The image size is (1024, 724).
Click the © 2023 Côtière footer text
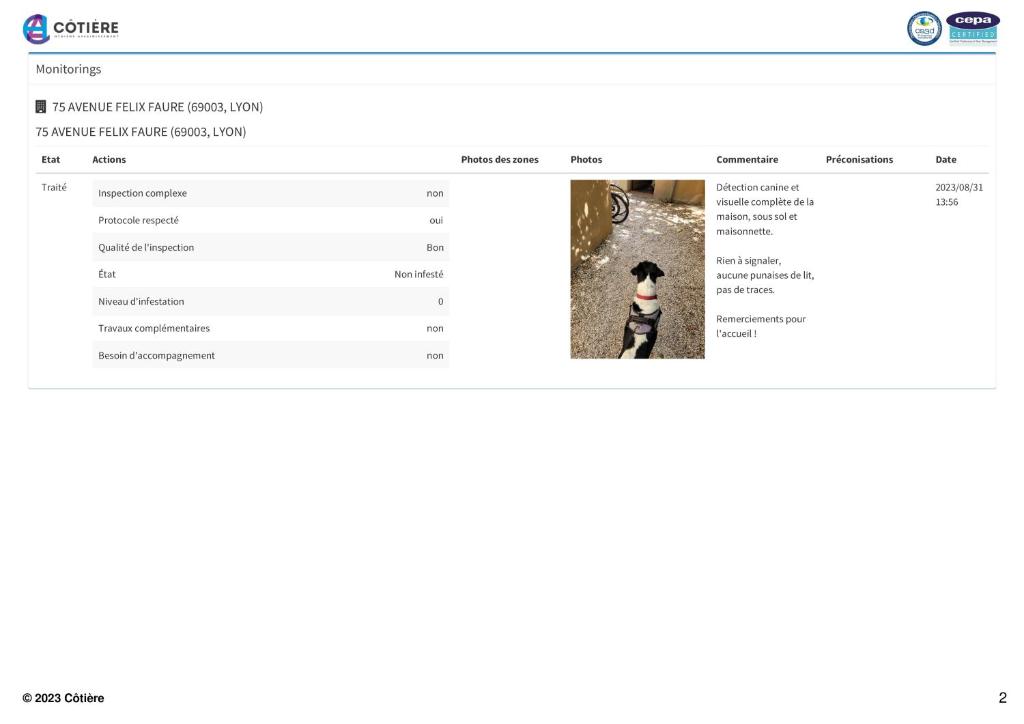click(63, 698)
